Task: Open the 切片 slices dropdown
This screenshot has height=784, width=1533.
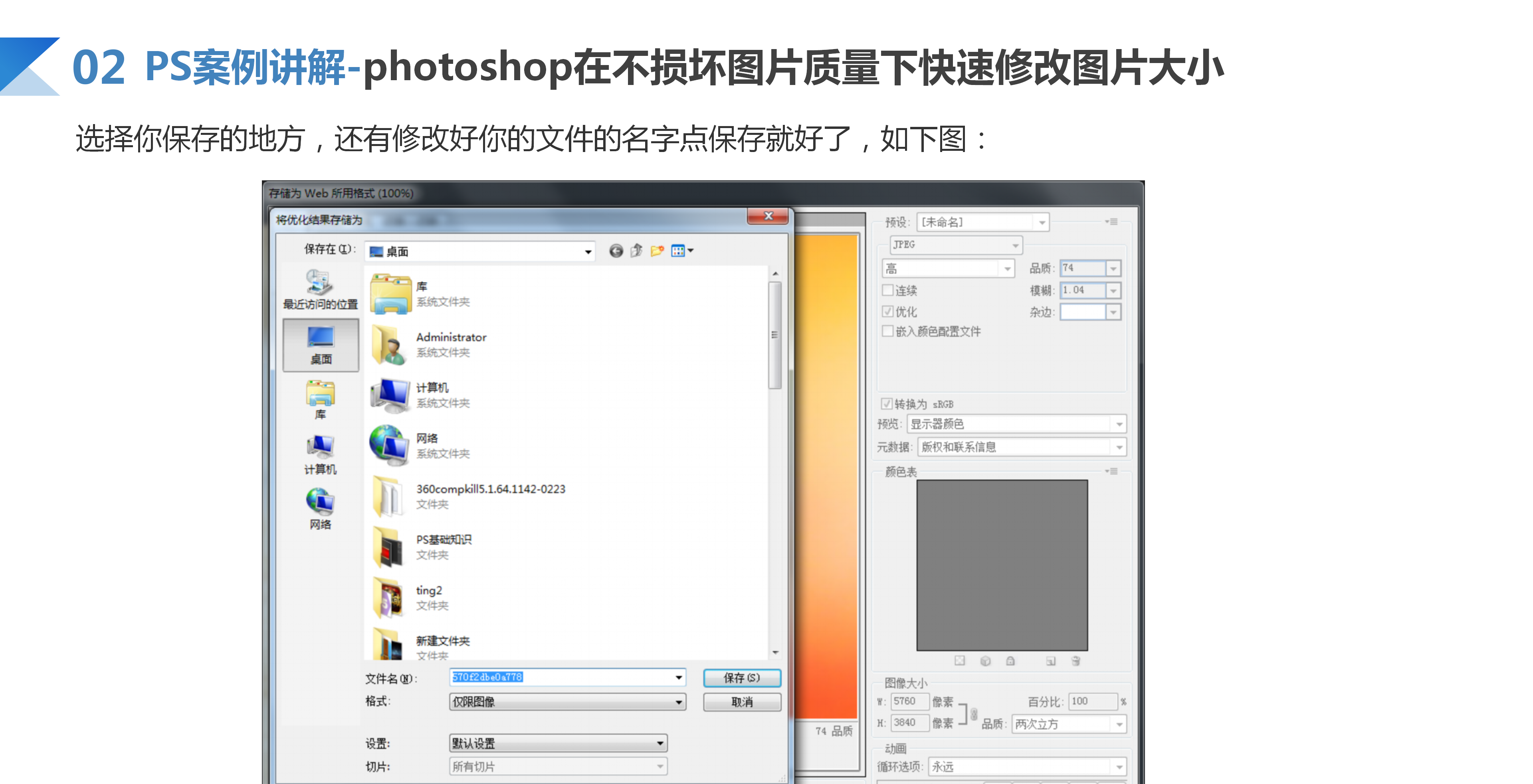Action: tap(558, 766)
